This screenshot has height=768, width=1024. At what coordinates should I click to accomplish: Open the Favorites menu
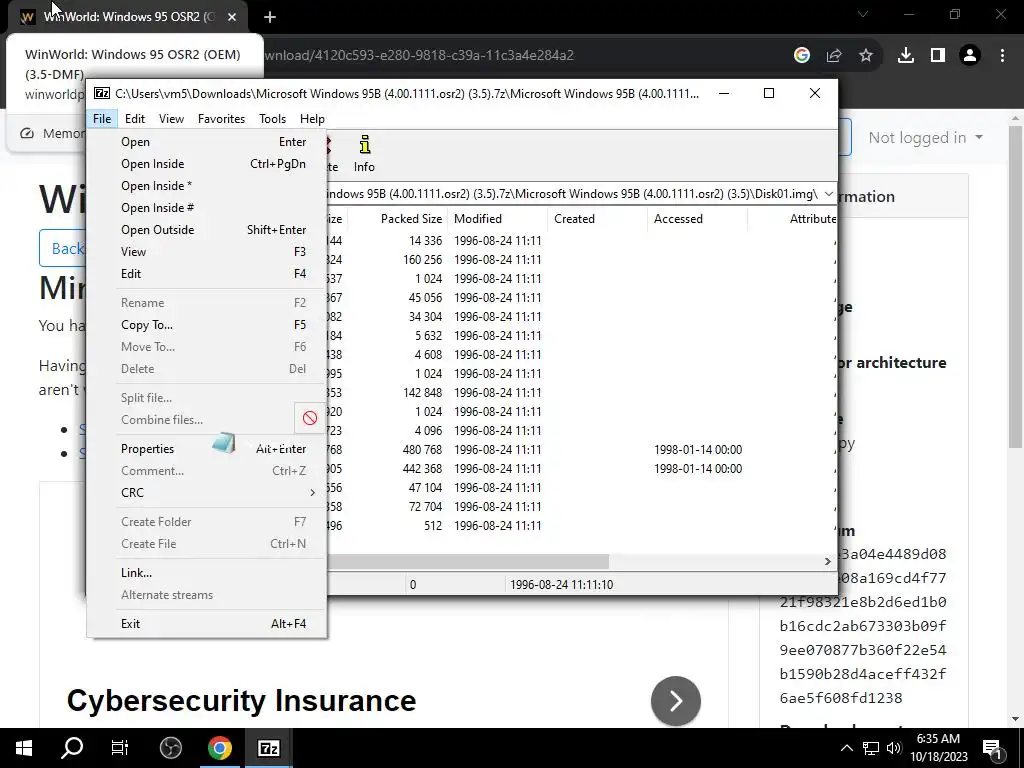point(221,119)
